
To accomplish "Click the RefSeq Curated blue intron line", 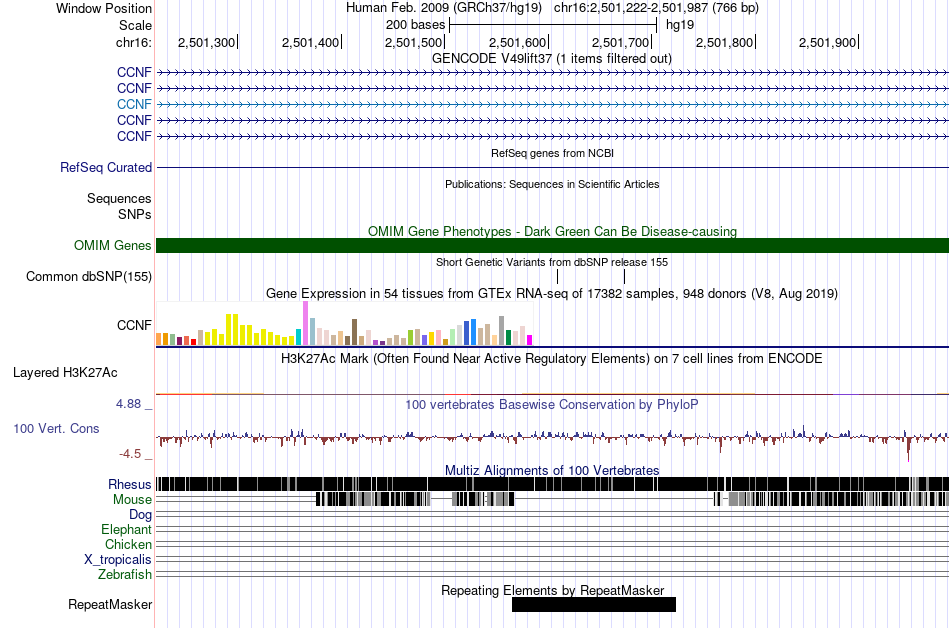I will tap(553, 167).
